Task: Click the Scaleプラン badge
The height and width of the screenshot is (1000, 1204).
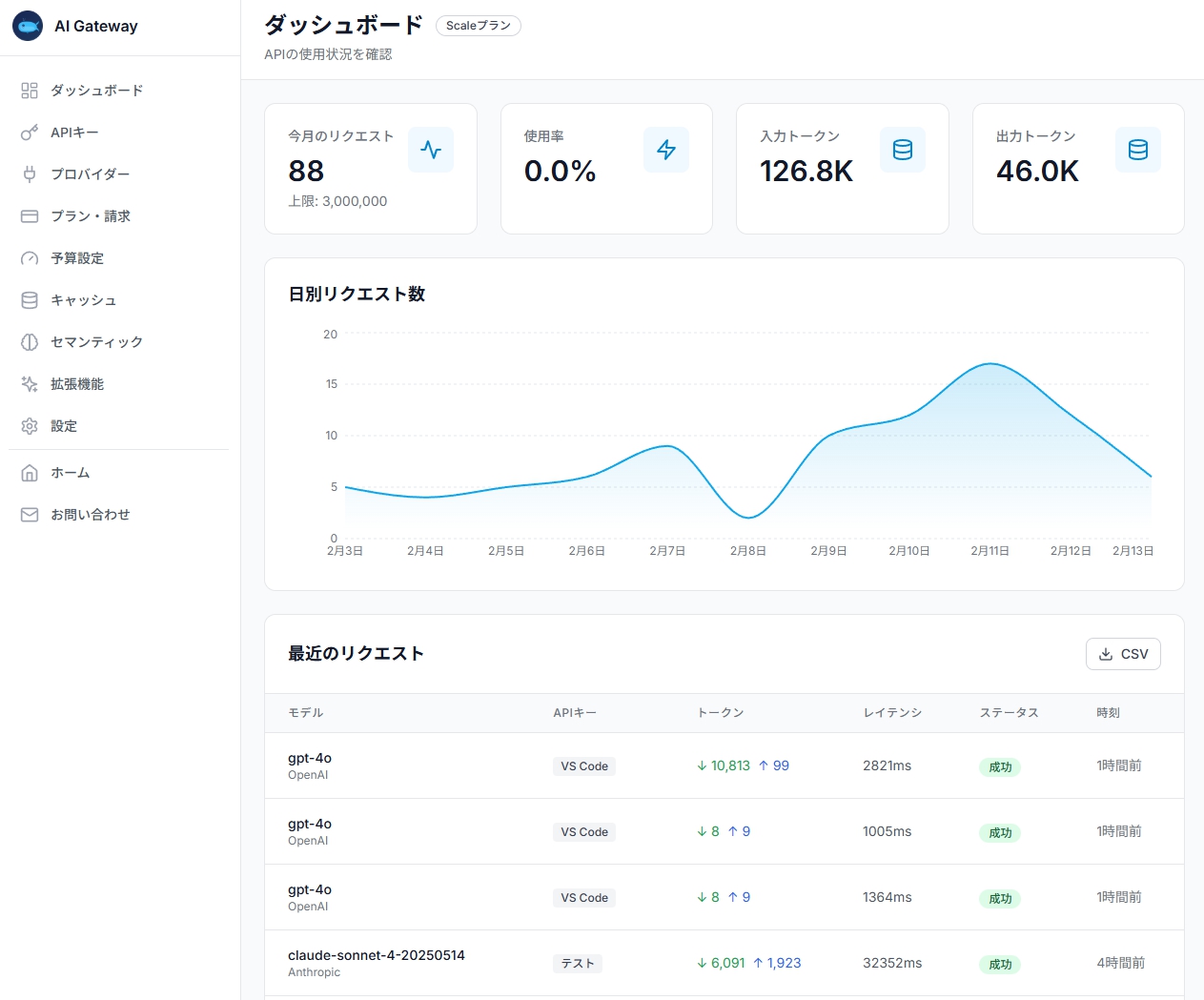Action: (x=478, y=26)
